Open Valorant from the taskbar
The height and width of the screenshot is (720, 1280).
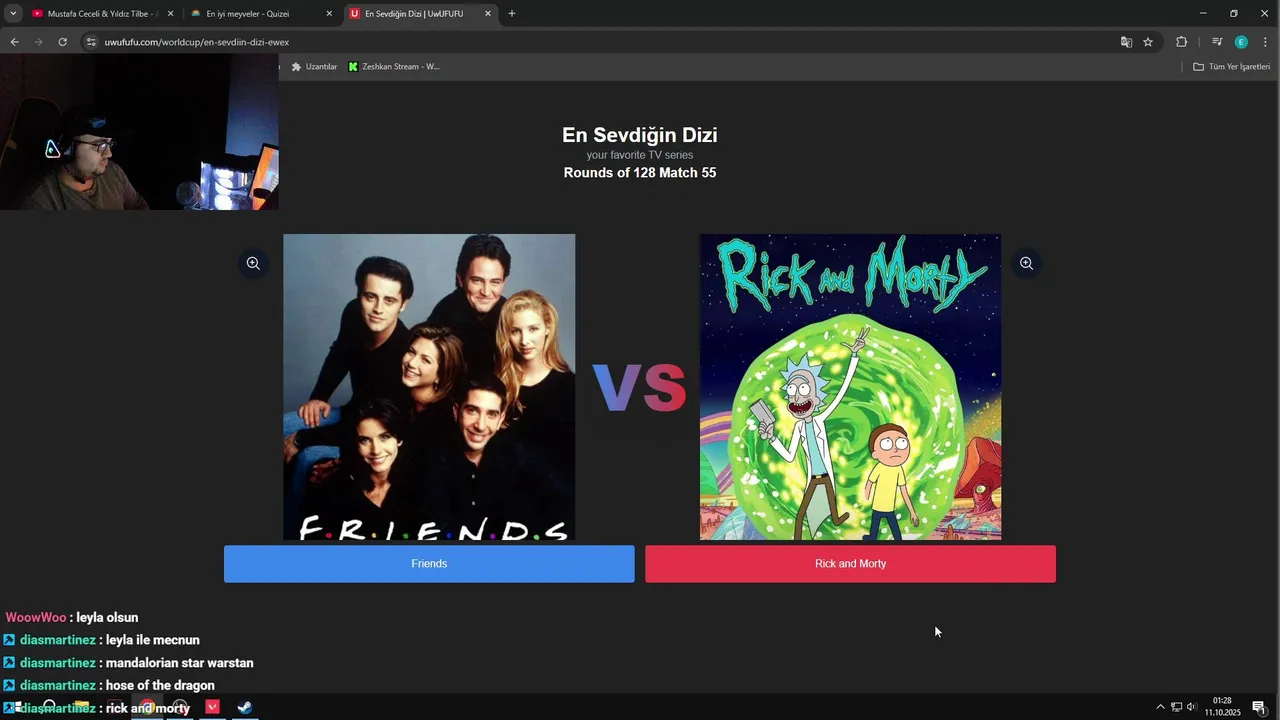pos(212,707)
